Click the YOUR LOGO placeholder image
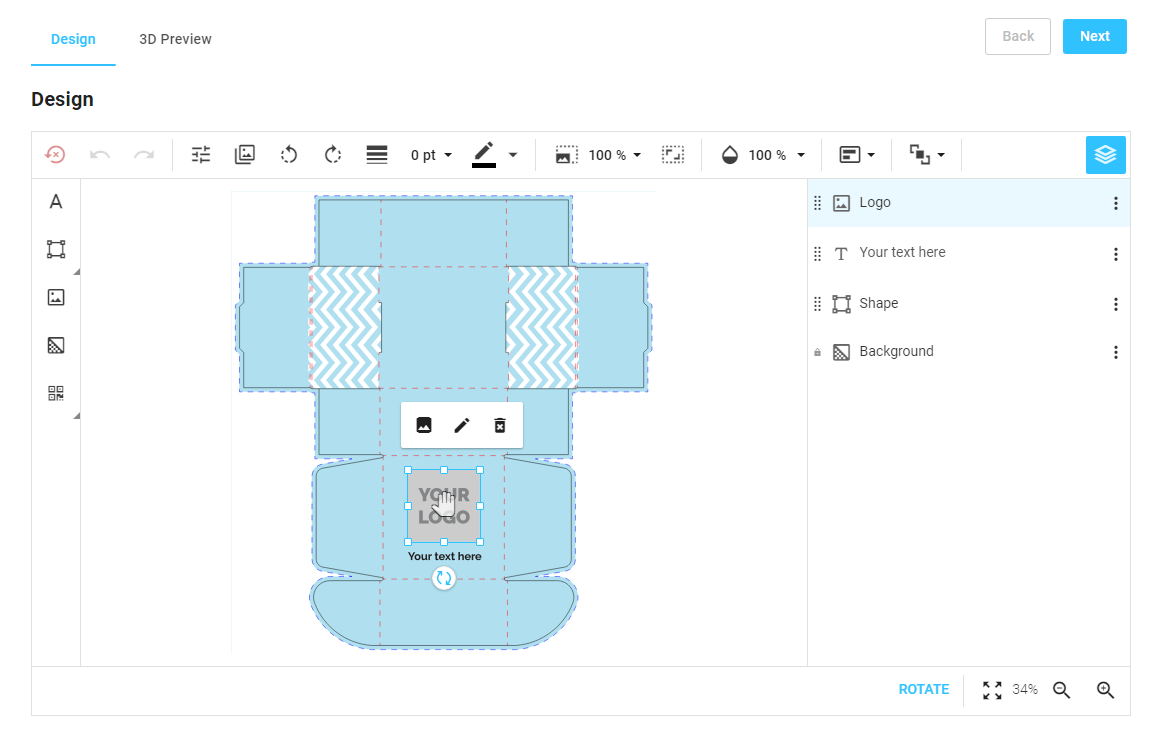 [444, 506]
